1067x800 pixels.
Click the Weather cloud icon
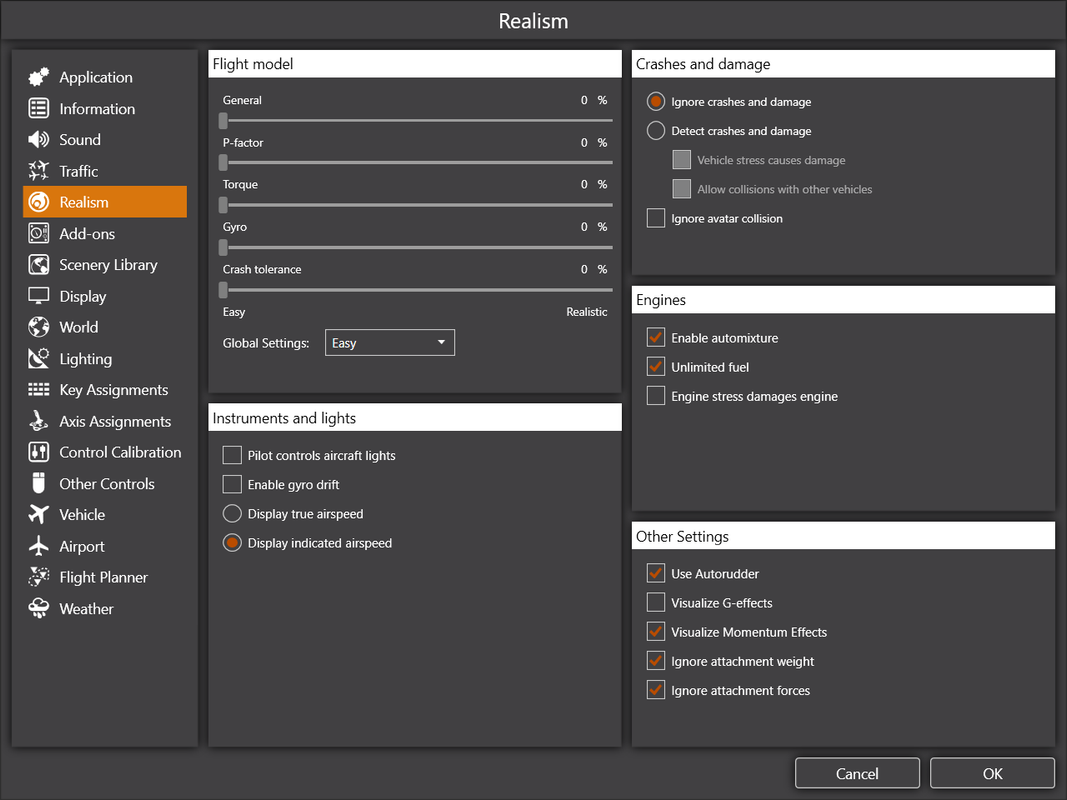(39, 608)
